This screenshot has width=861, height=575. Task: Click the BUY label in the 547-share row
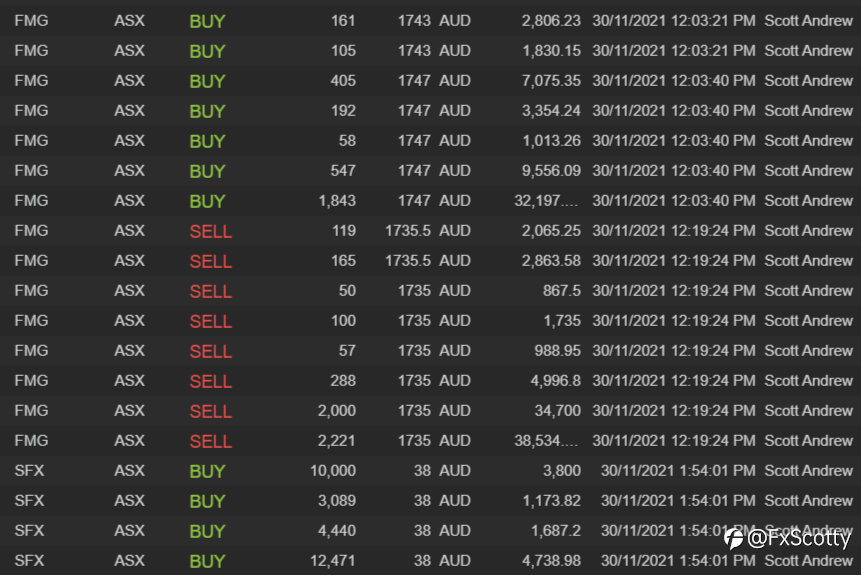tap(207, 171)
